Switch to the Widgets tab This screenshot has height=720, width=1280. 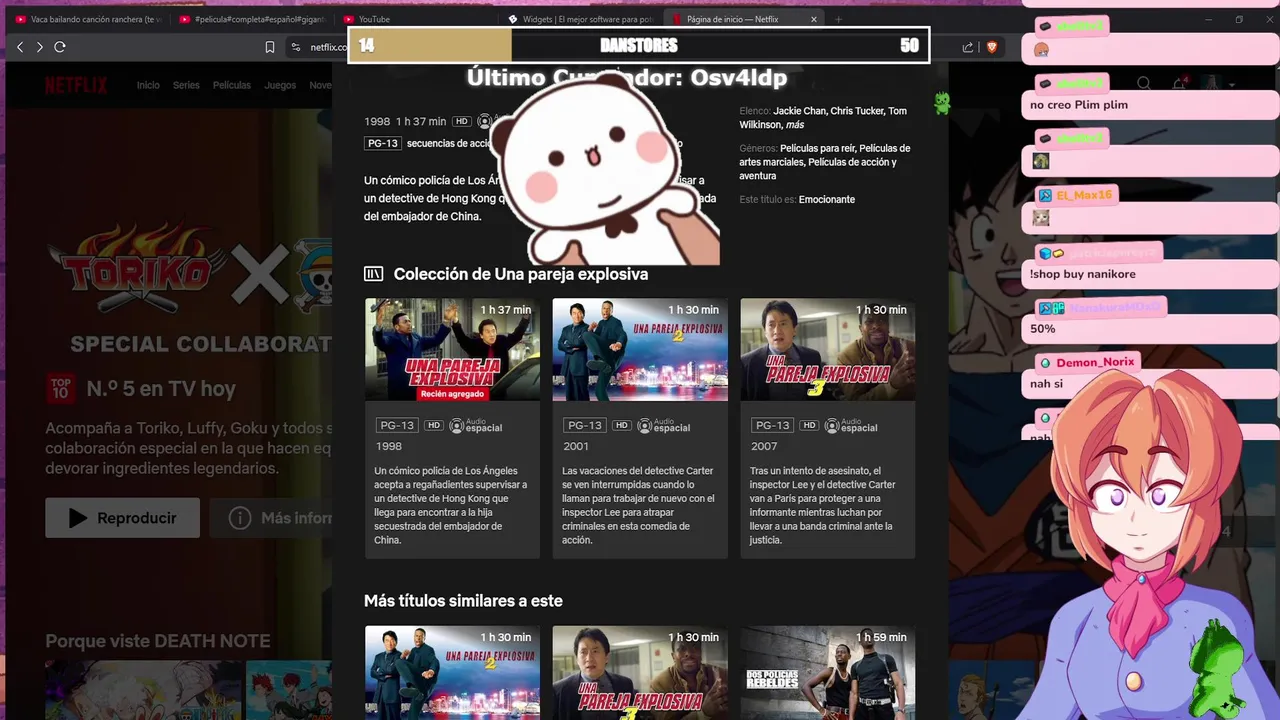click(580, 19)
